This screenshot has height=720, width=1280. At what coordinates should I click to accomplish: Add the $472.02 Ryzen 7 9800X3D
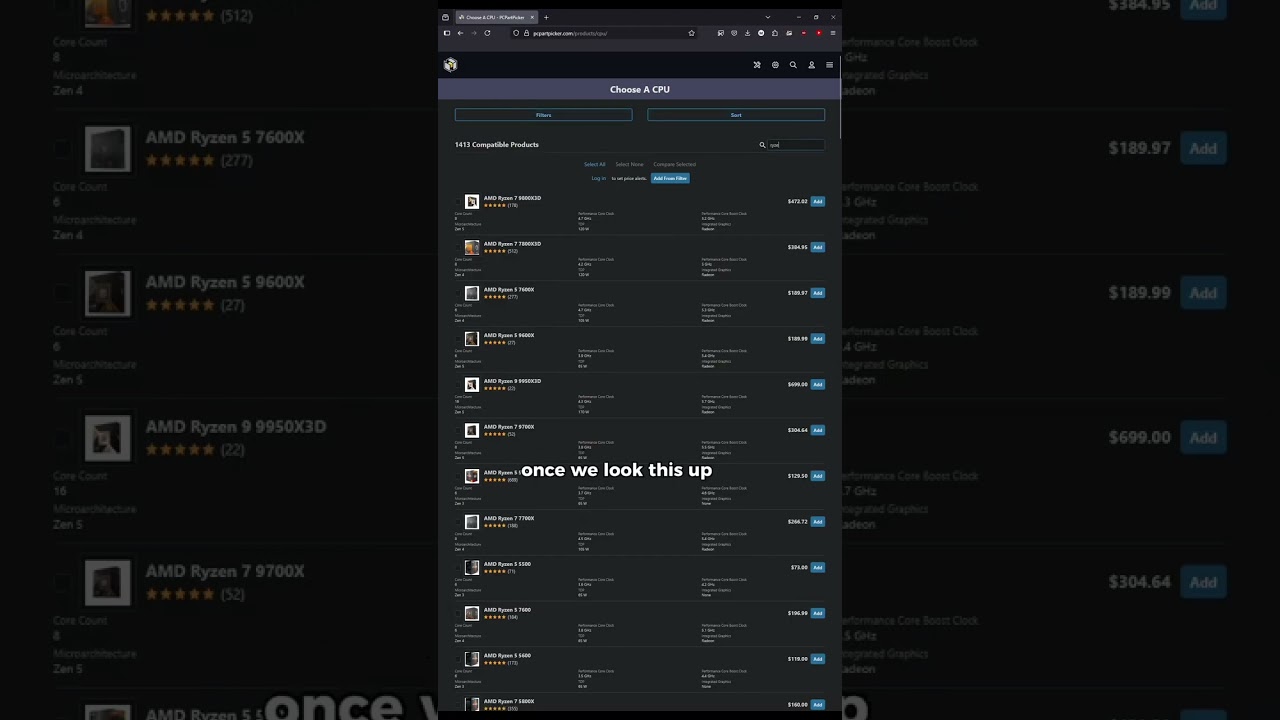[x=817, y=201]
